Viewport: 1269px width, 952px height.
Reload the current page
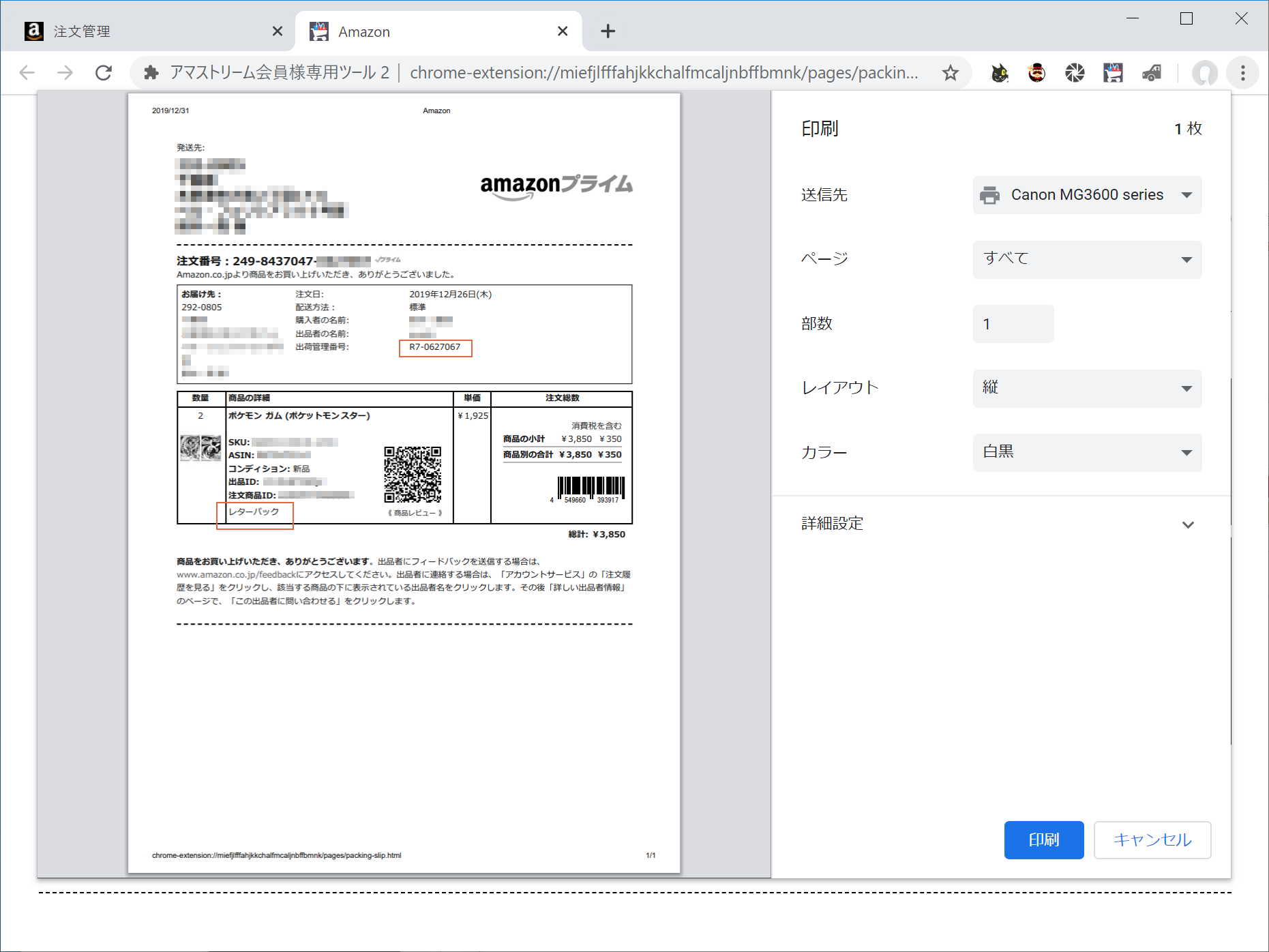[104, 72]
